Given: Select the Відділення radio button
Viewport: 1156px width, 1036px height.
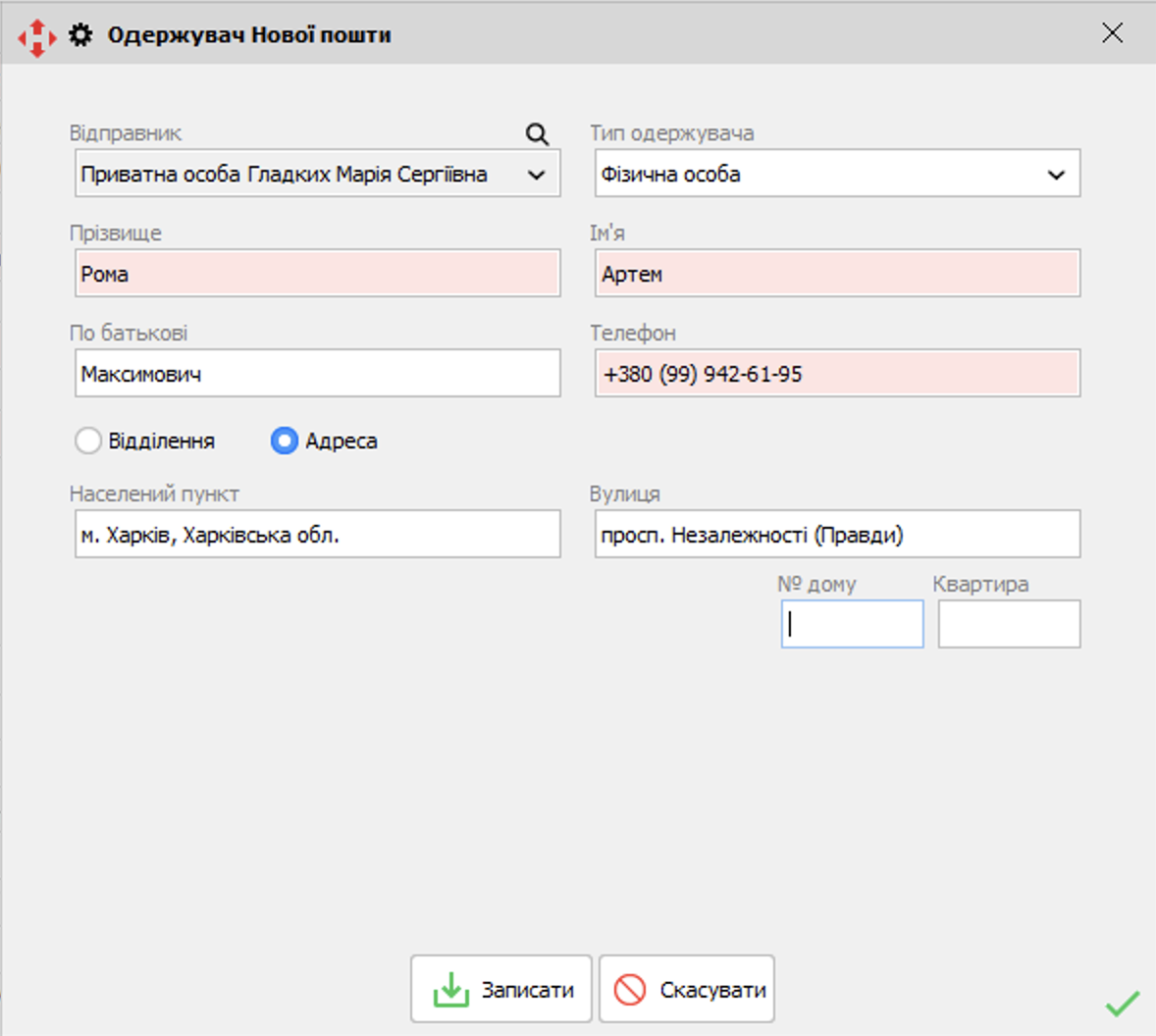Looking at the screenshot, I should pos(88,440).
